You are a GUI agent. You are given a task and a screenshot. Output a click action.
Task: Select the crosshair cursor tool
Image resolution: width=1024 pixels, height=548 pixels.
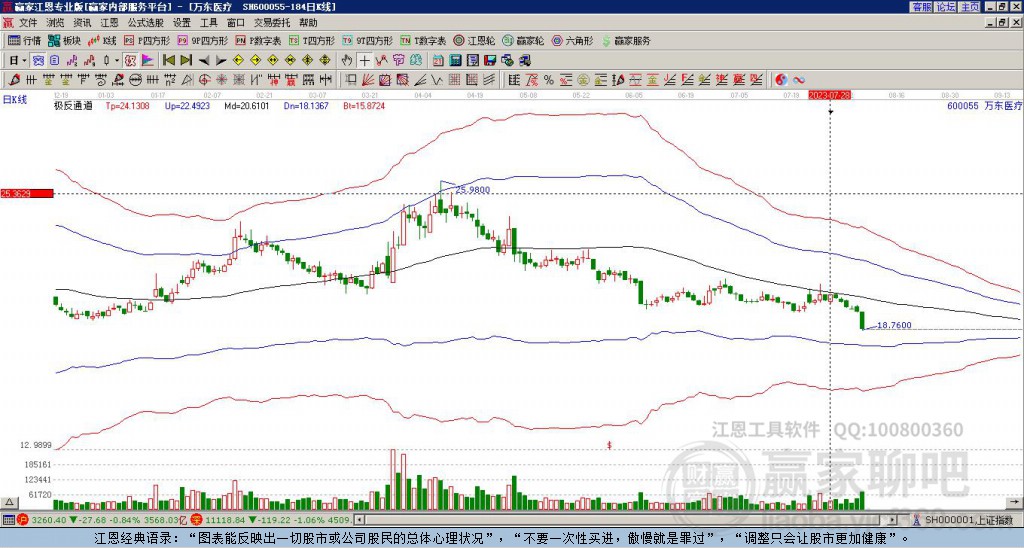364,60
